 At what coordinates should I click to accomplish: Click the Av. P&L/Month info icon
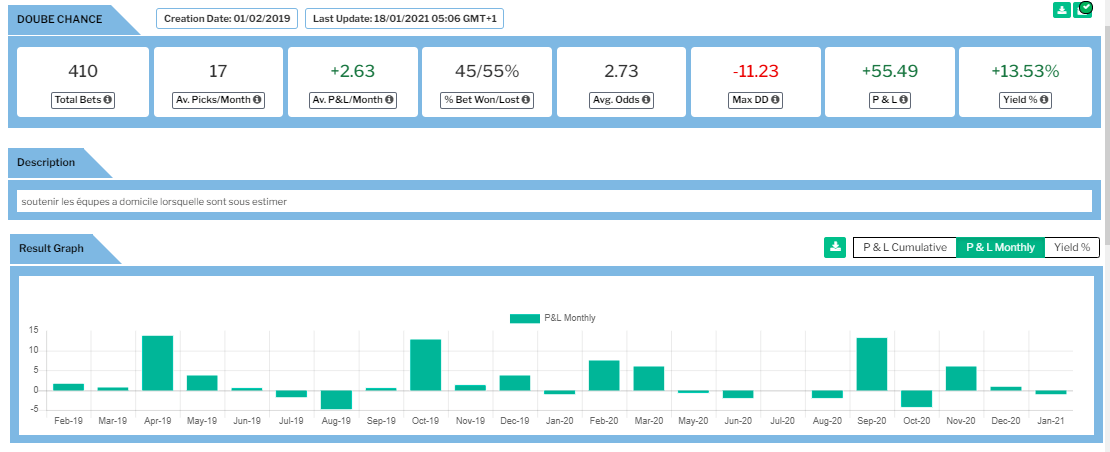click(390, 100)
